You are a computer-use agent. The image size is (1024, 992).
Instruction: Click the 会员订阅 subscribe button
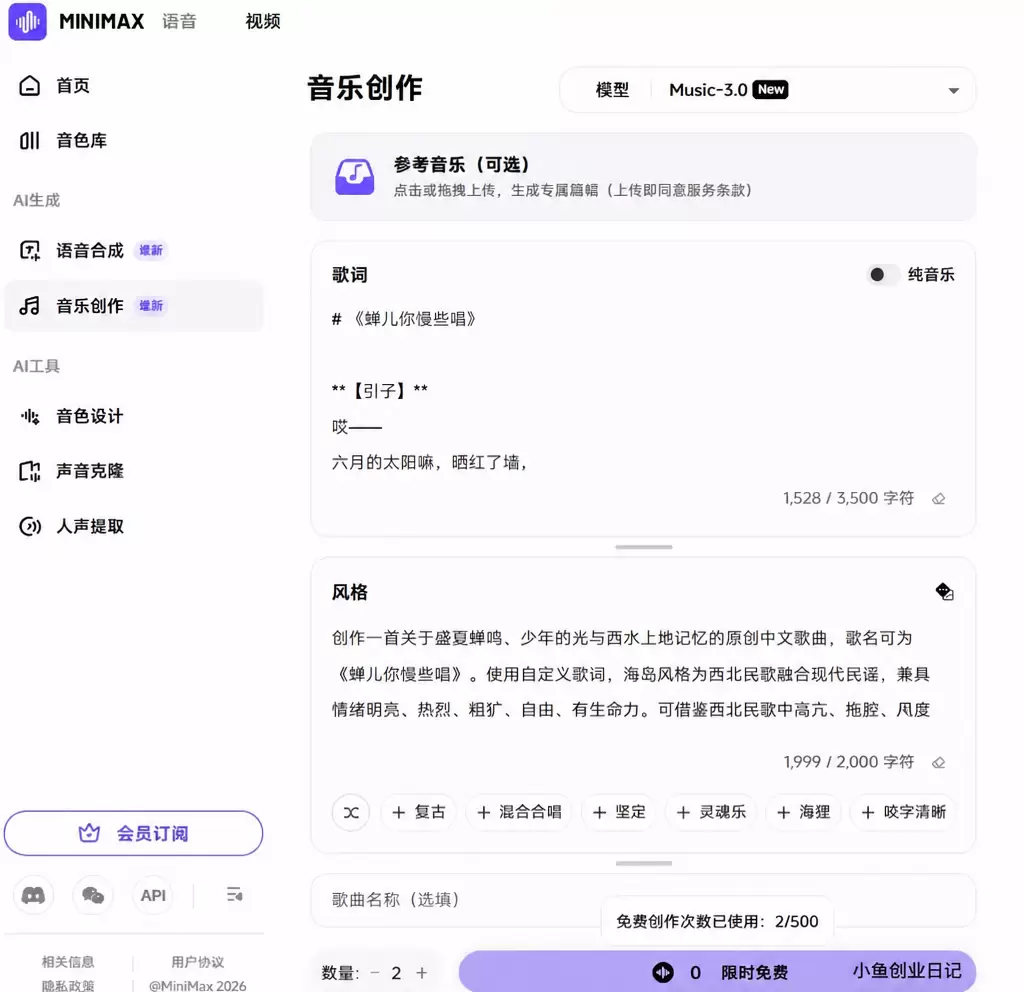(133, 833)
